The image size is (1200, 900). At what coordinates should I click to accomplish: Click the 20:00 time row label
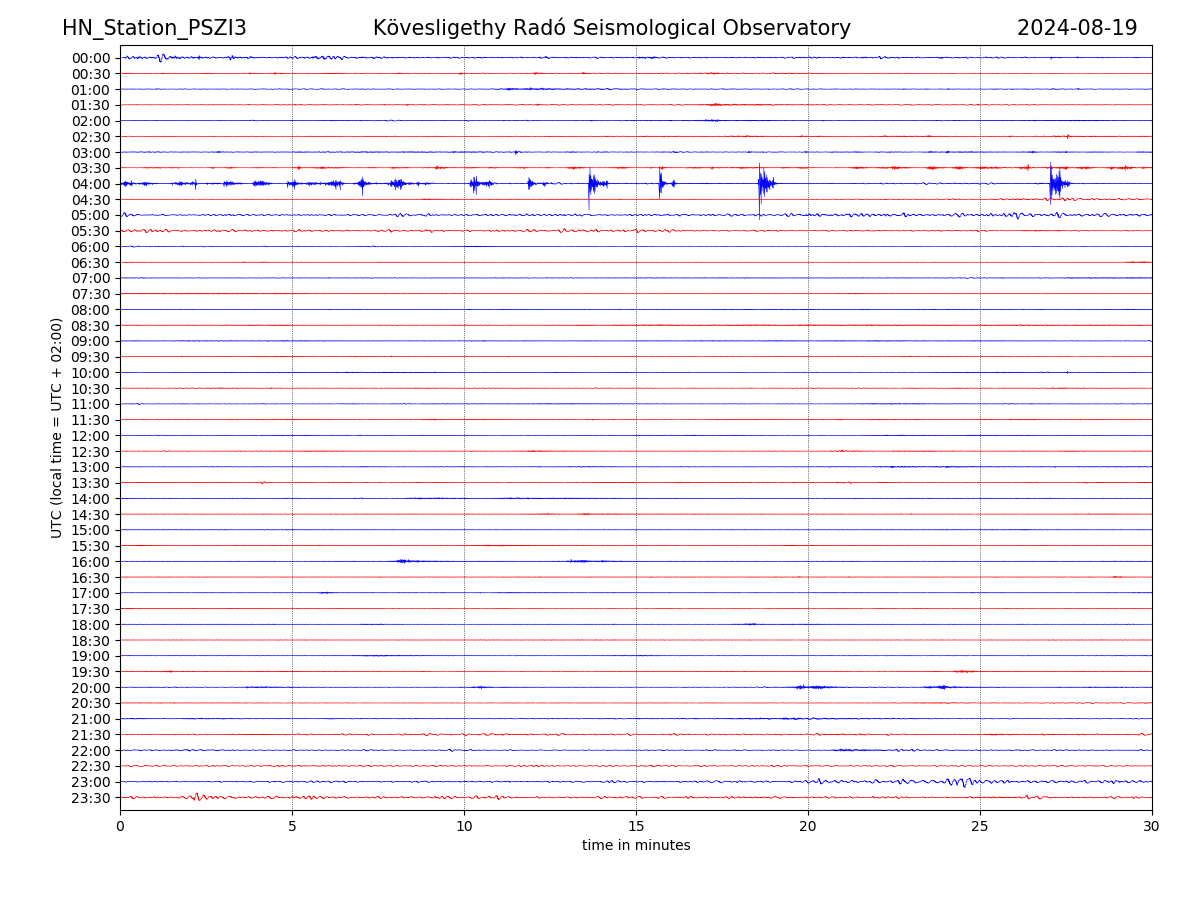(91, 688)
